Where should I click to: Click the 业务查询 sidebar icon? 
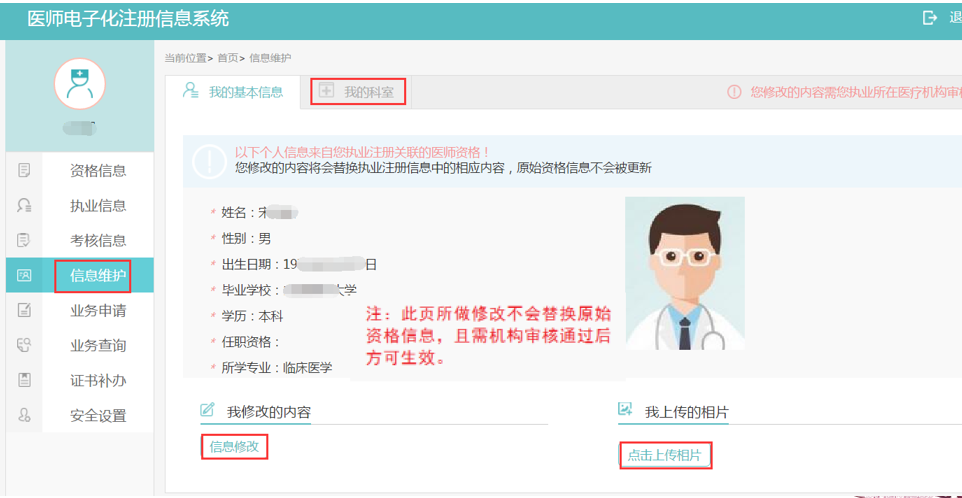25,345
